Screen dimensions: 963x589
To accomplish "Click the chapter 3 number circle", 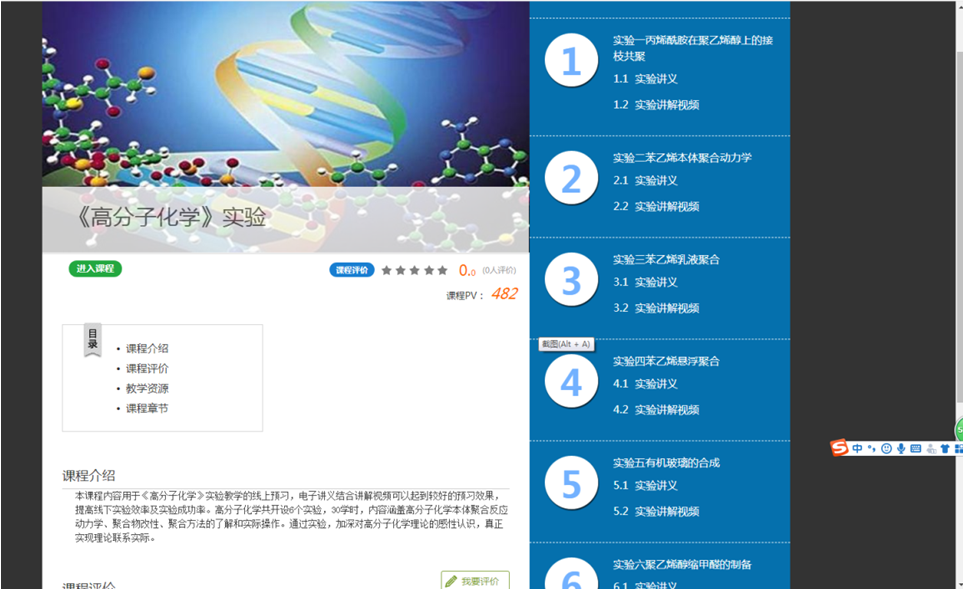I will (571, 281).
